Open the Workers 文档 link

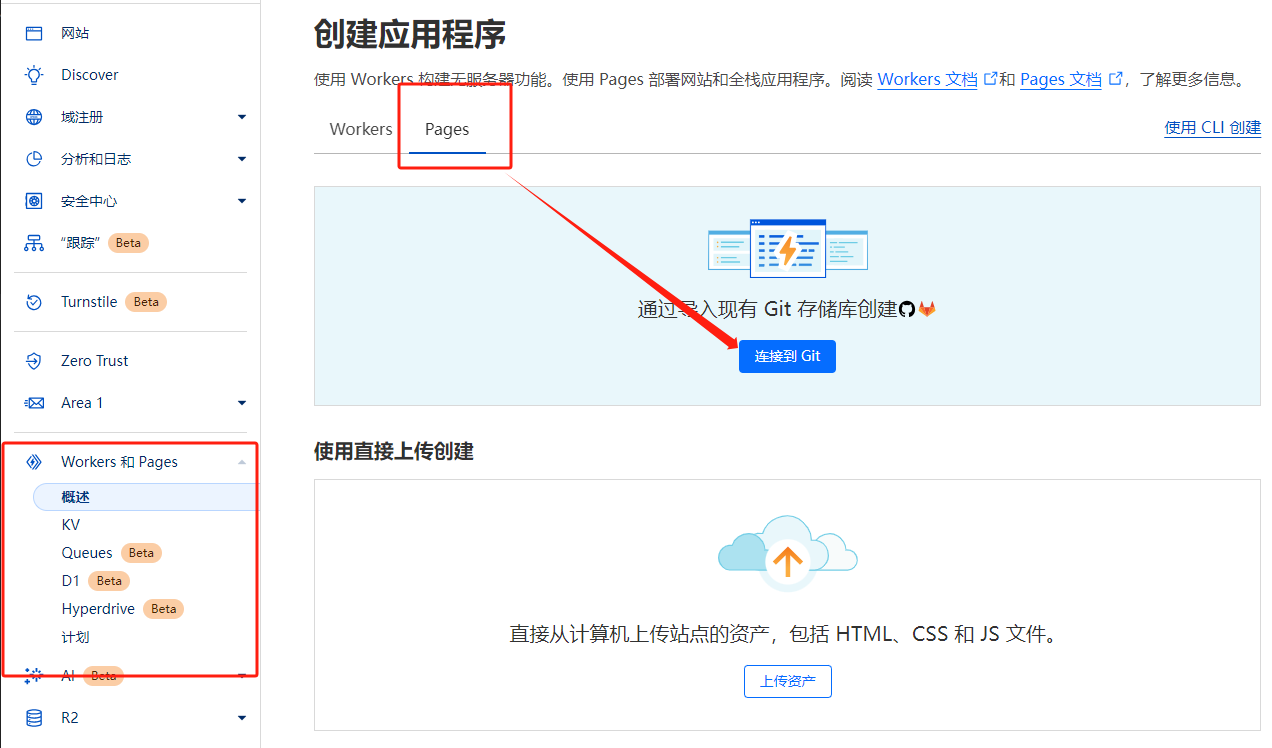927,80
